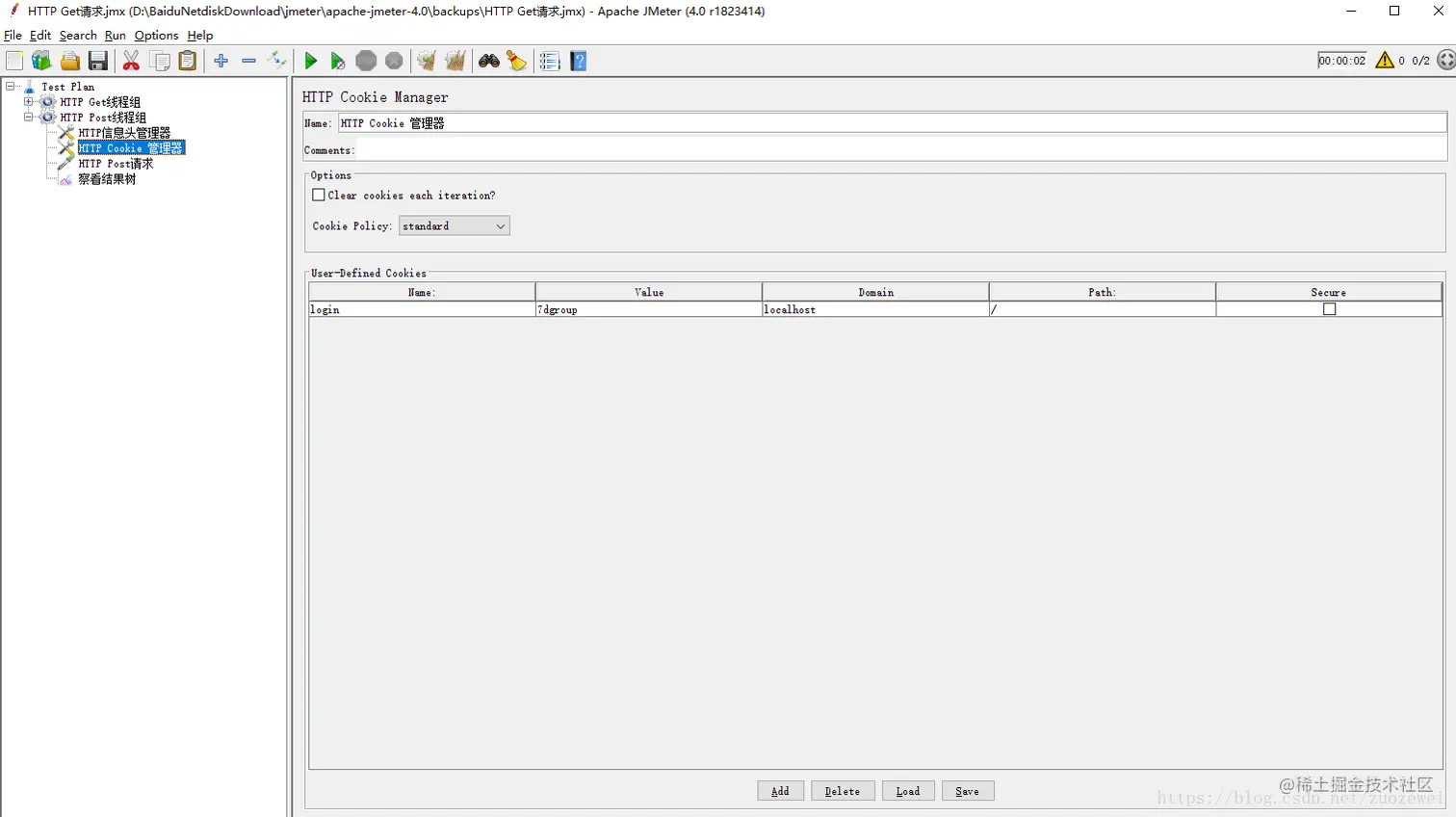Viewport: 1456px width, 817px height.
Task: Click the Paste clipboard icon
Action: [x=188, y=61]
